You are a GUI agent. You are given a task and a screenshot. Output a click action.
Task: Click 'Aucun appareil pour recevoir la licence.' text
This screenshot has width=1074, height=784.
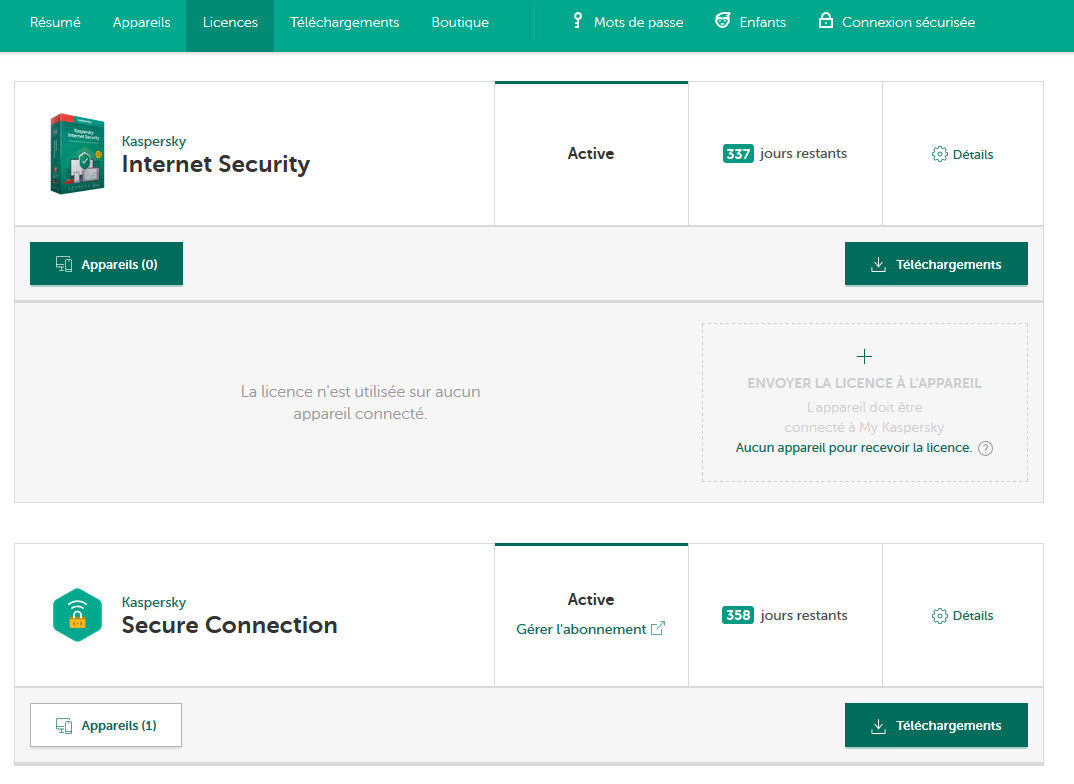(853, 447)
